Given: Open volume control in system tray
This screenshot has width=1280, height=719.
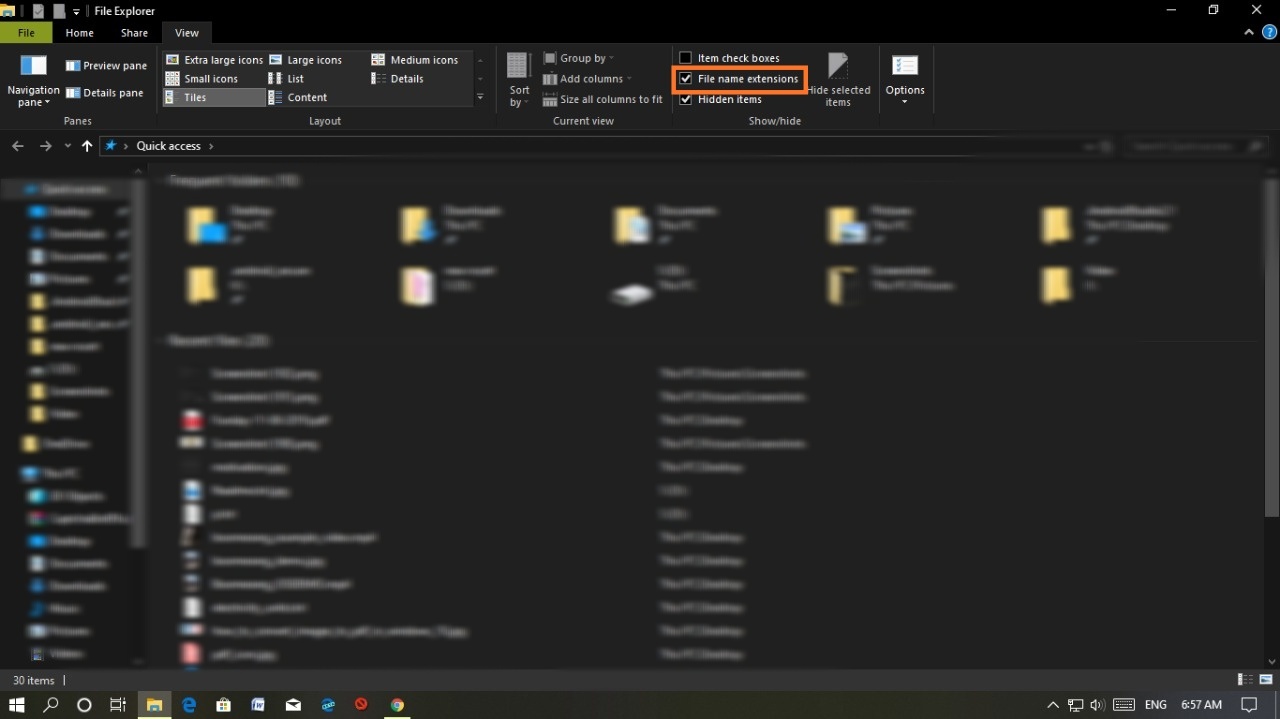Looking at the screenshot, I should (x=1098, y=704).
